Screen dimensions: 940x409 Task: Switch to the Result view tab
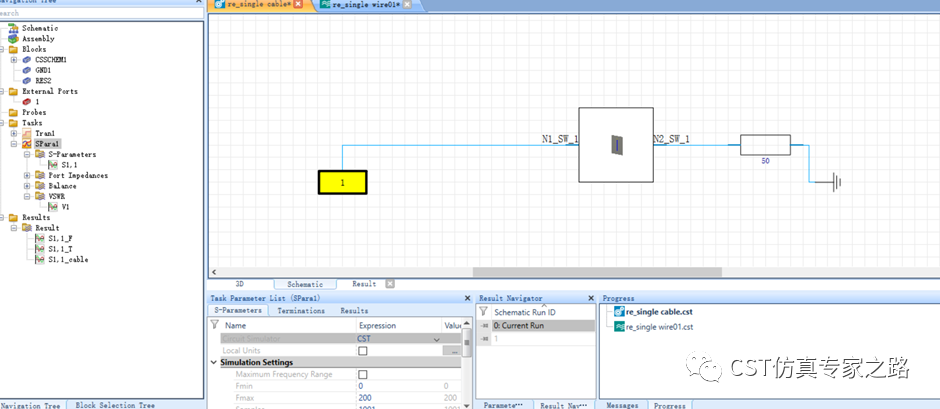(364, 284)
